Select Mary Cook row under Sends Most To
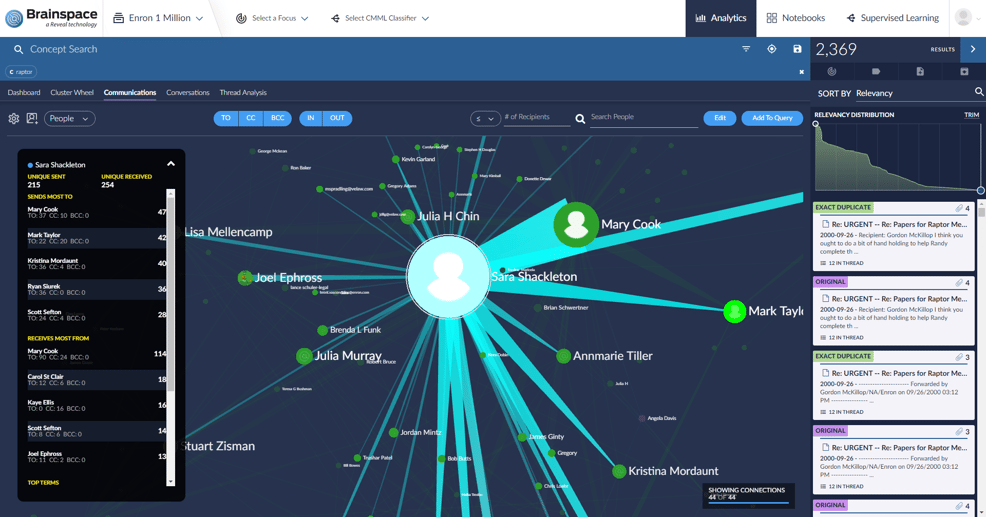The height and width of the screenshot is (517, 986). pos(97,213)
